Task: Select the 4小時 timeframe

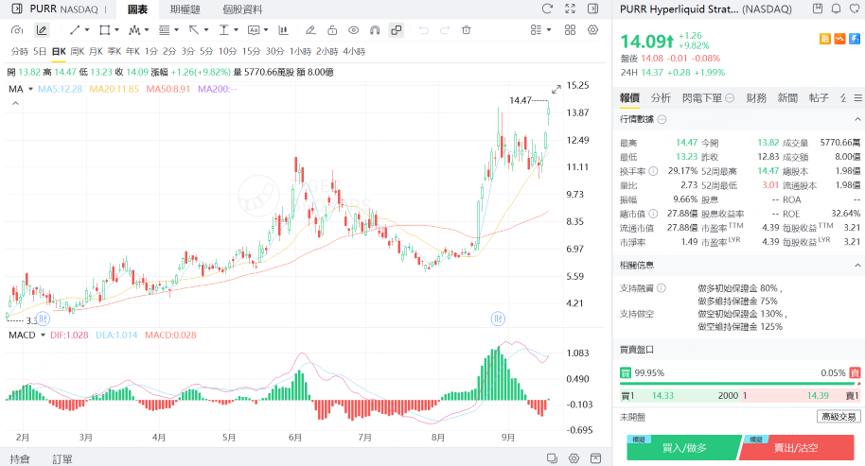Action: point(354,51)
